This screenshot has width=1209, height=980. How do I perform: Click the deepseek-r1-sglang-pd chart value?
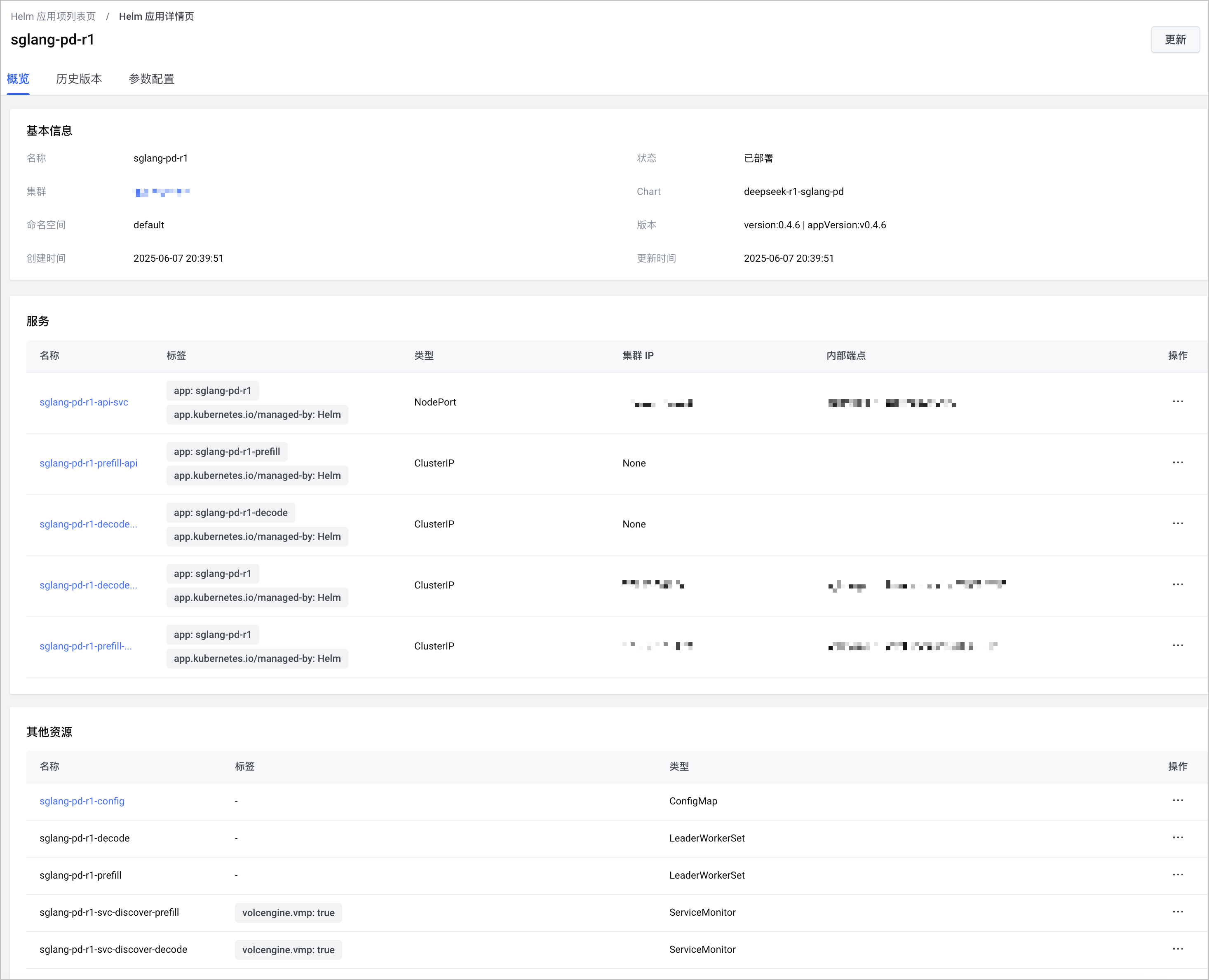[x=793, y=191]
